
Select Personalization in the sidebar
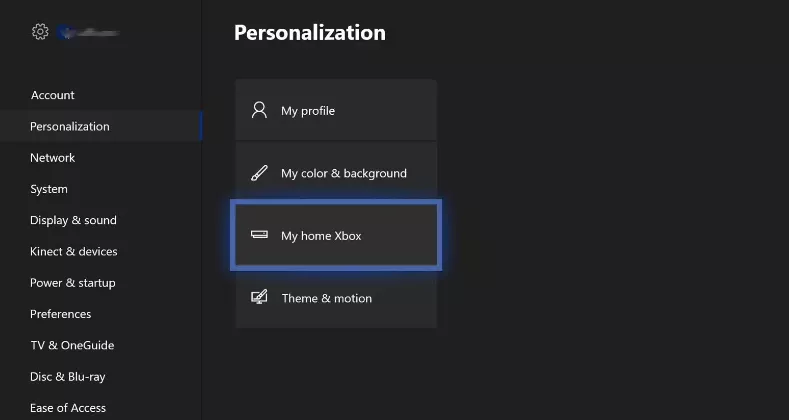pyautogui.click(x=70, y=126)
